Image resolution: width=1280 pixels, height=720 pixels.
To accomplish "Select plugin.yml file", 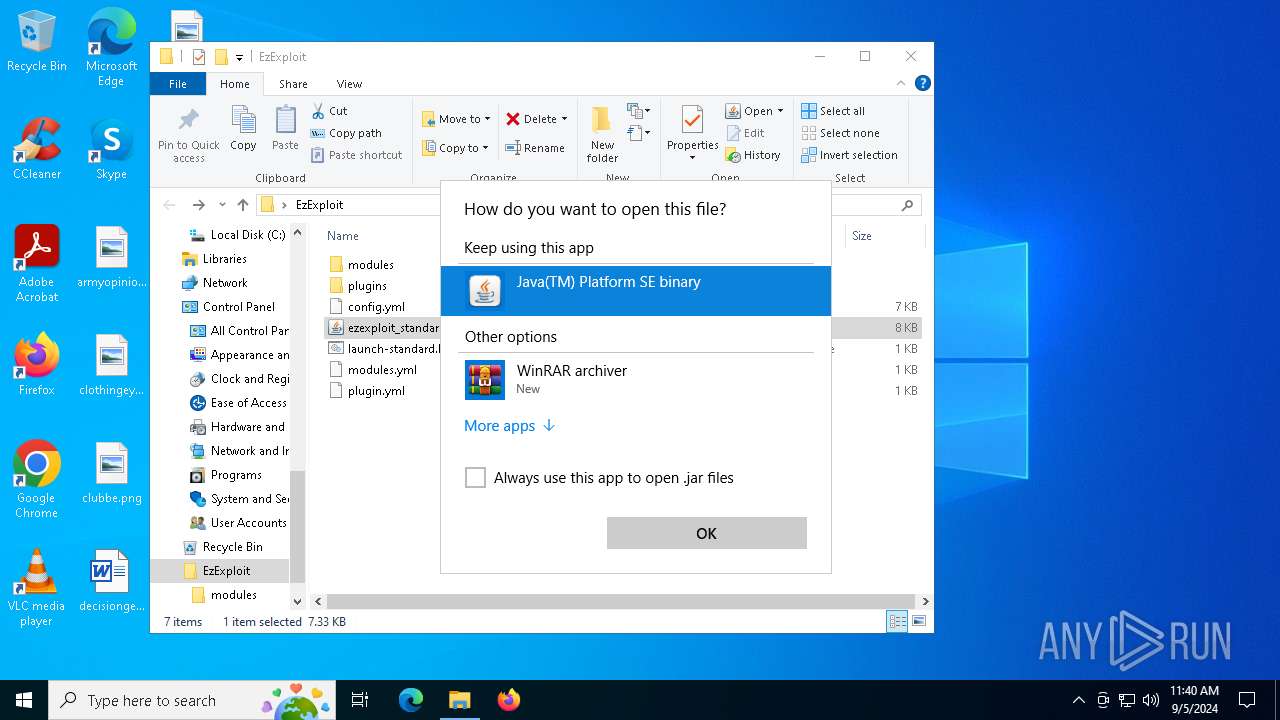I will (376, 391).
